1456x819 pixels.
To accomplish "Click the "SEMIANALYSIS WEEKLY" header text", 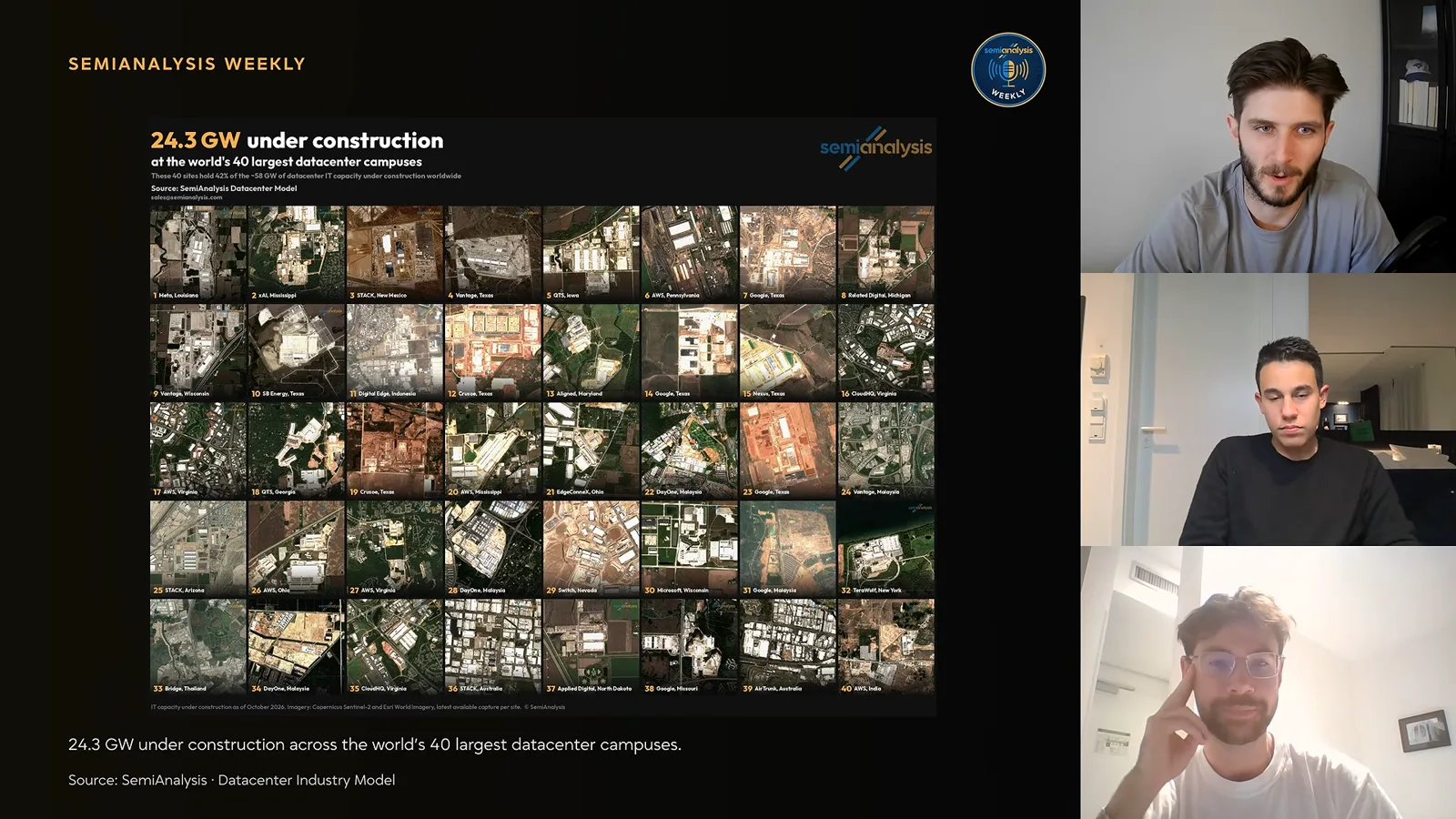I will [187, 64].
